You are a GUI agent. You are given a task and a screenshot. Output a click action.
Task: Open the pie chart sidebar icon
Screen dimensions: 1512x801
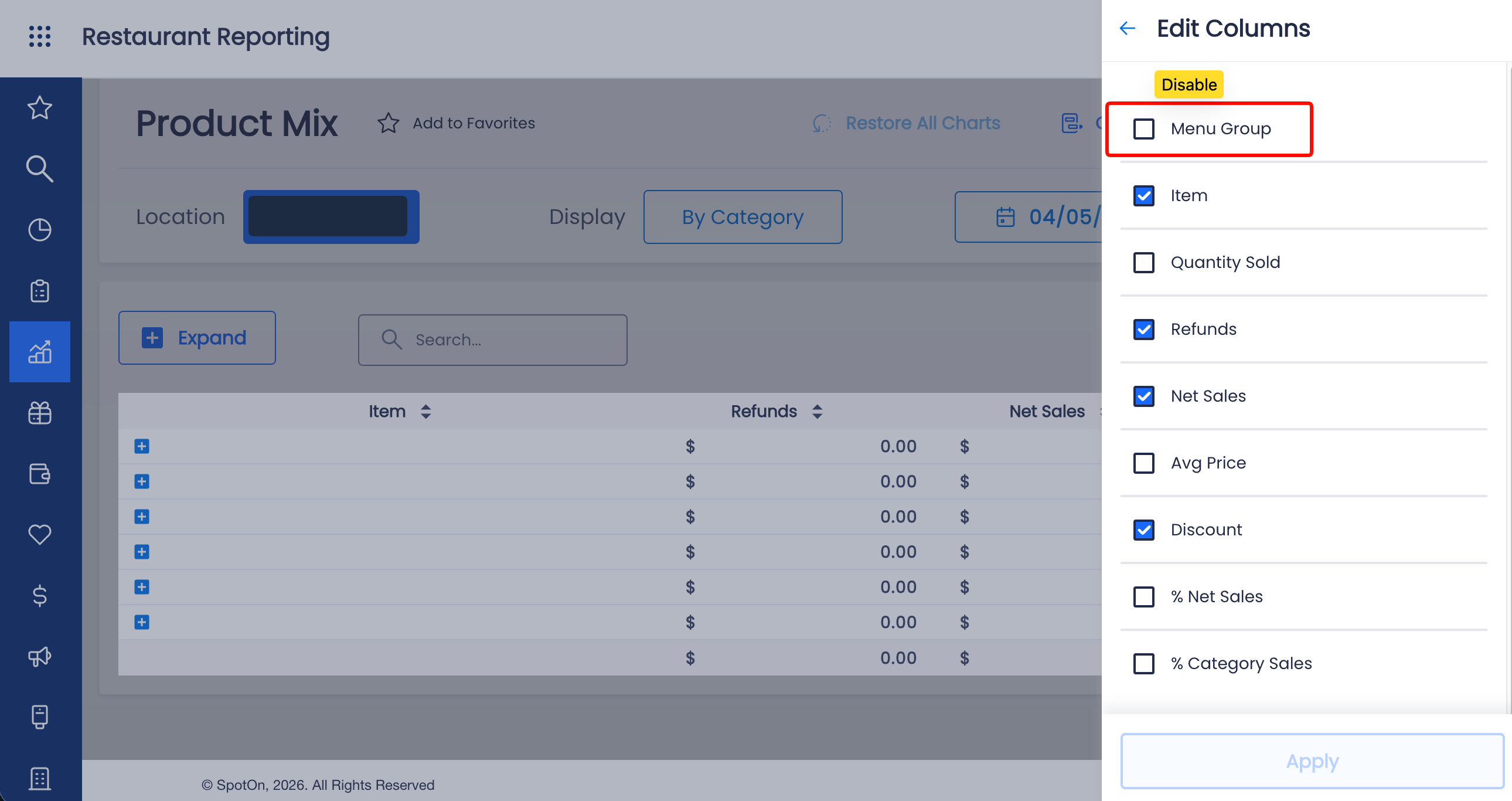click(40, 230)
